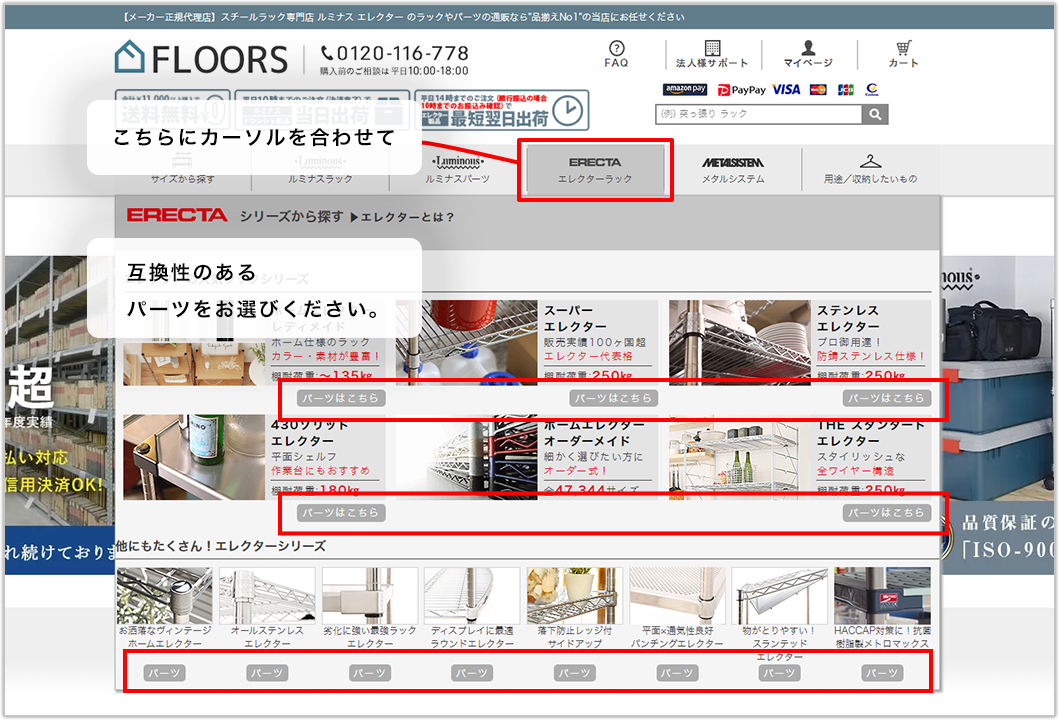Click パーツ button under パンチングエレクター
The image size is (1059, 720).
[677, 673]
